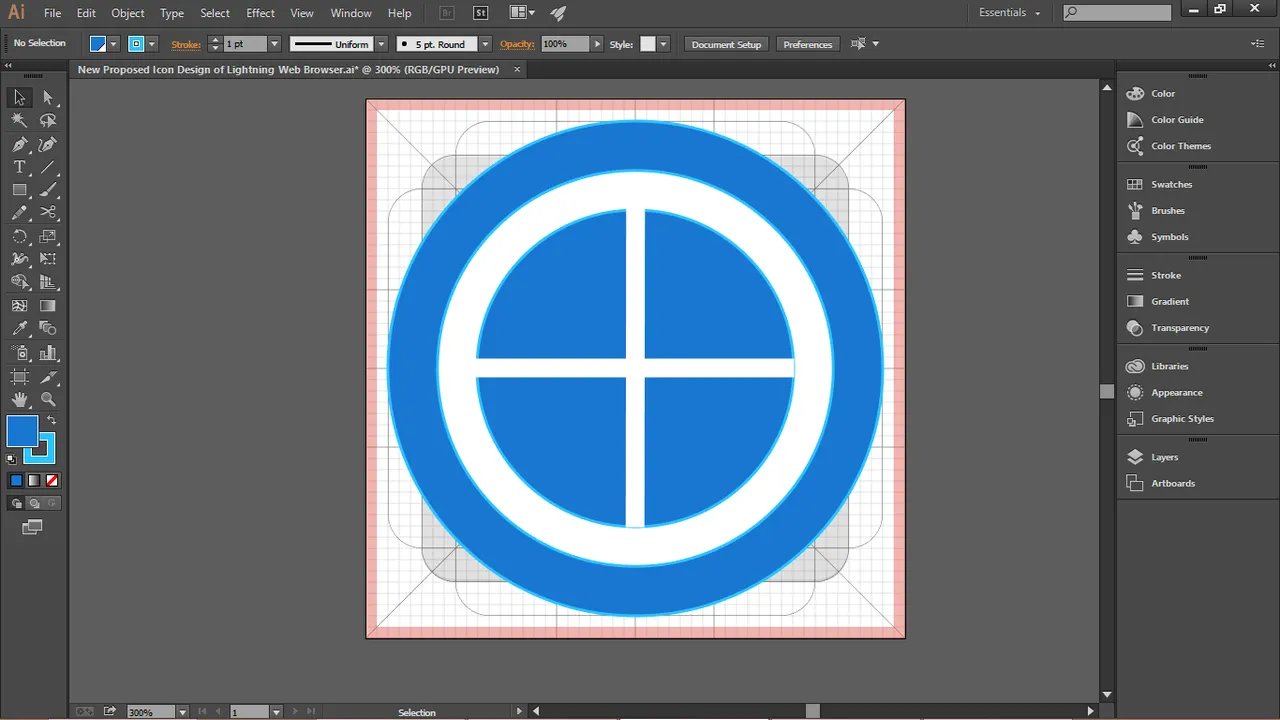Select the Scissors tool
The image size is (1280, 720).
(x=48, y=213)
